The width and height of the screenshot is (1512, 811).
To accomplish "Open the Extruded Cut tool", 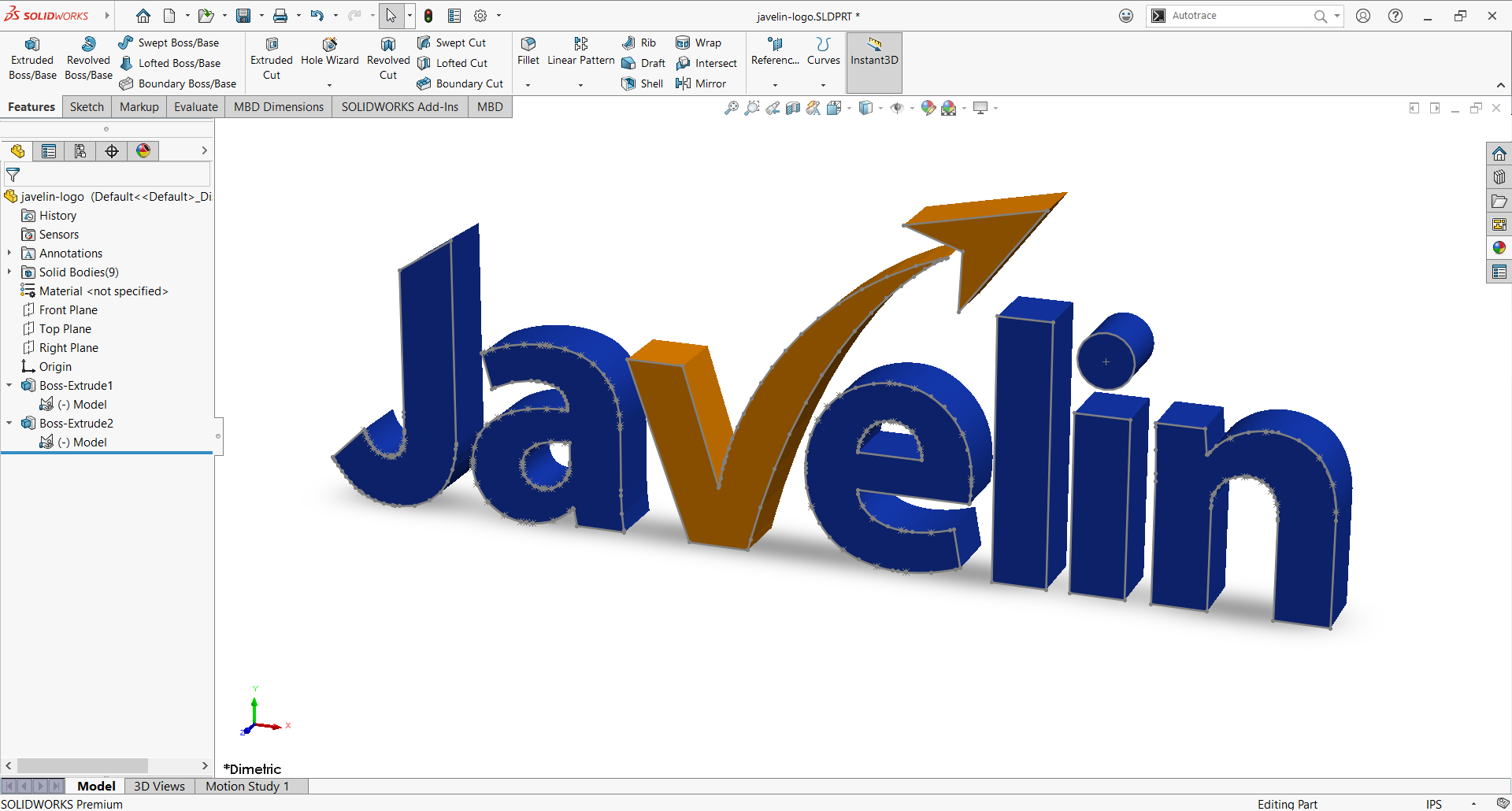I will [272, 59].
